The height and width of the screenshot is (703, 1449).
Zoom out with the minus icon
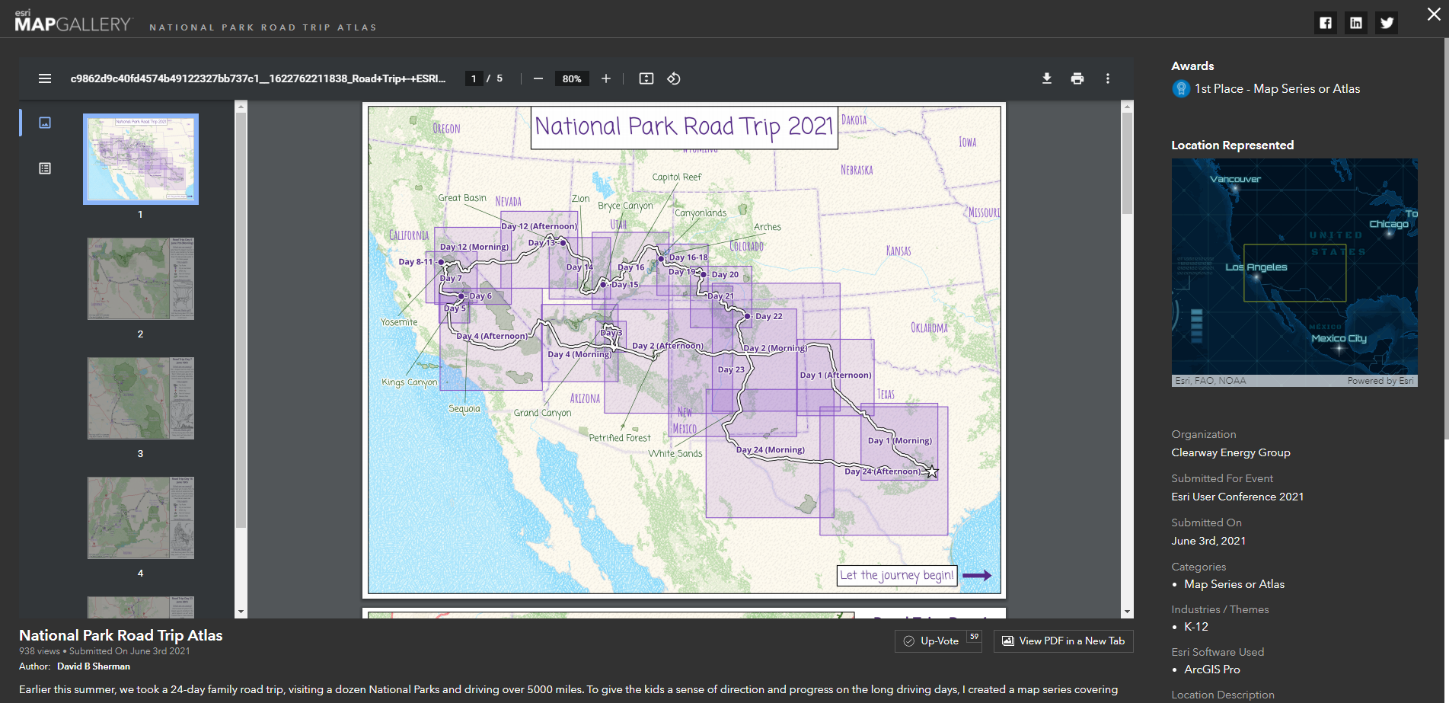[x=538, y=78]
